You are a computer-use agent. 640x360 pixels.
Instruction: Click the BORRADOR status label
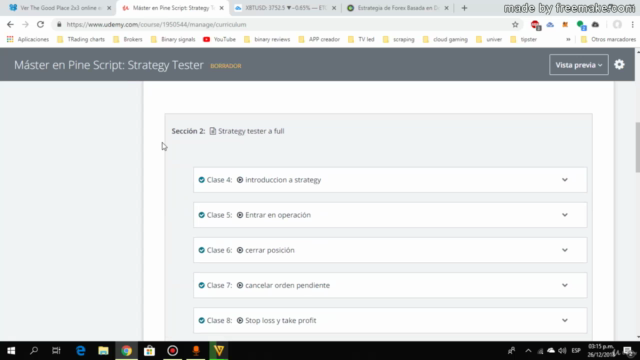(226, 66)
